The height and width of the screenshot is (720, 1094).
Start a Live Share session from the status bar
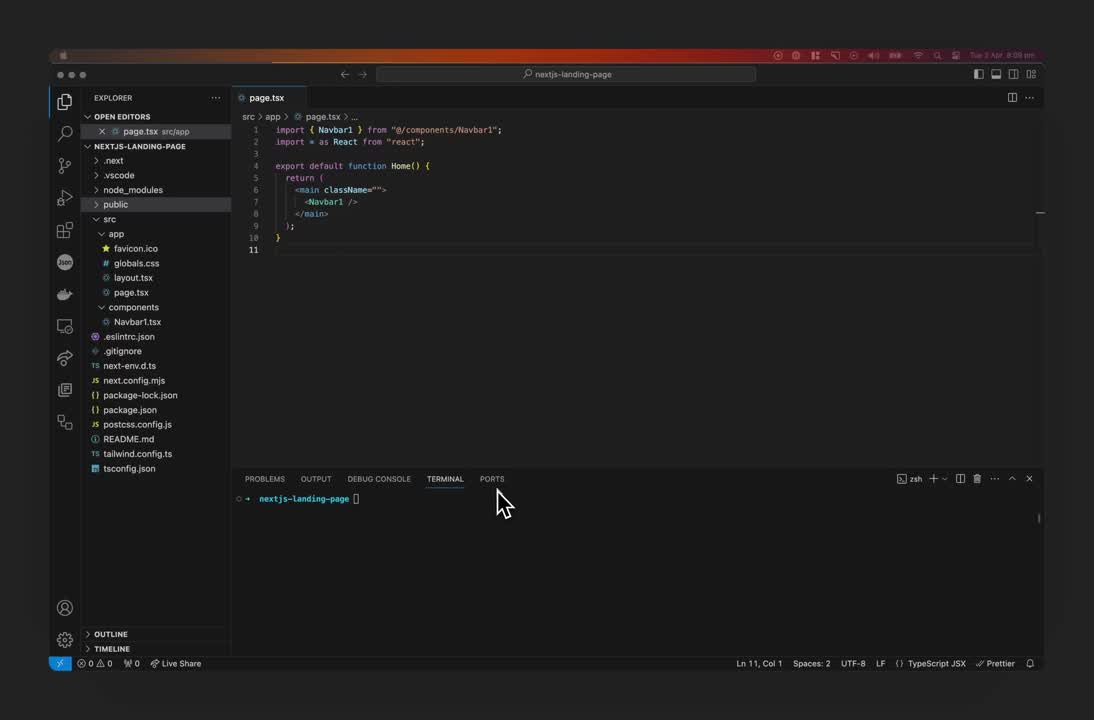tap(175, 663)
